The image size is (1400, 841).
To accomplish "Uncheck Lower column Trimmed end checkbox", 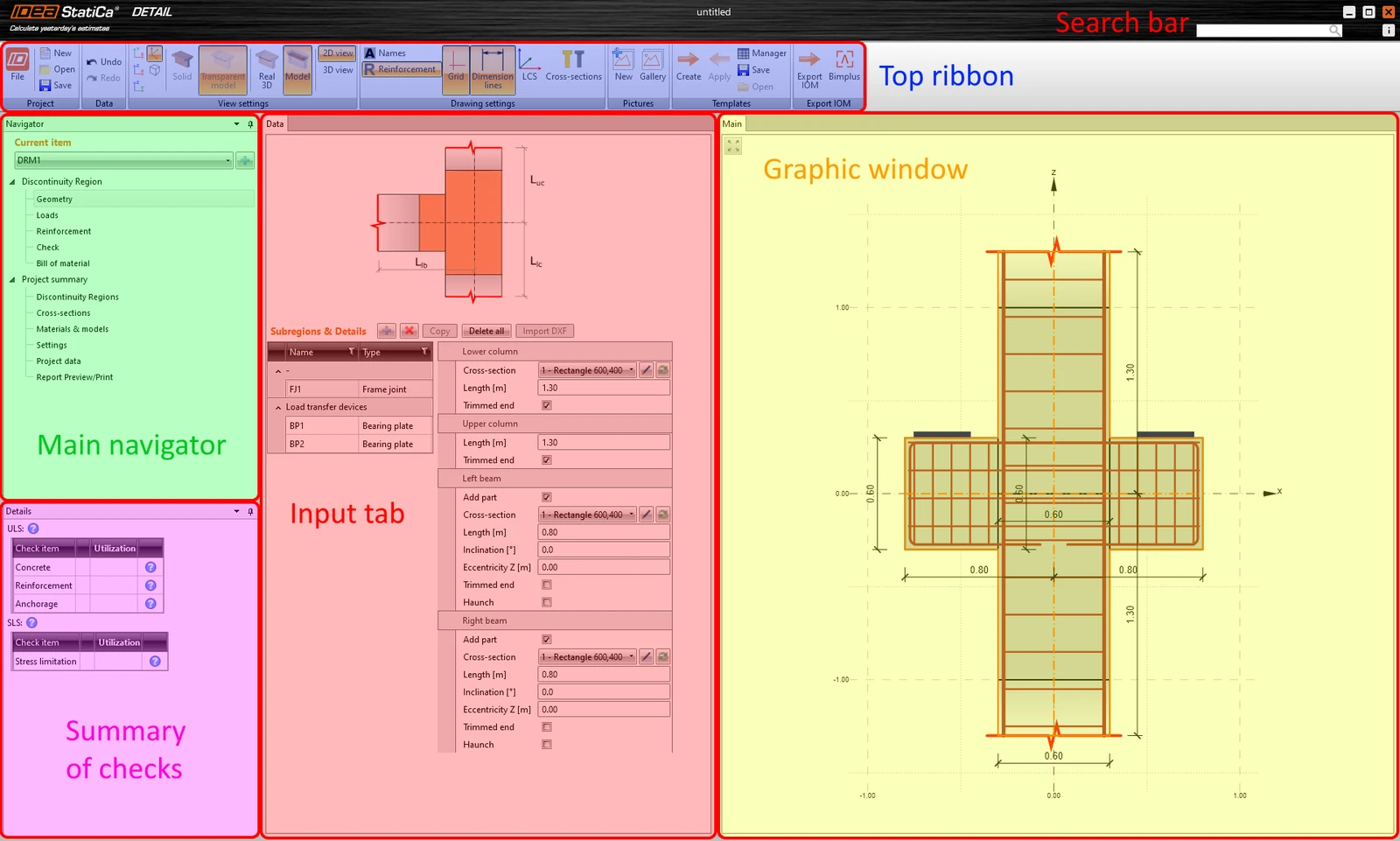I will coord(547,405).
